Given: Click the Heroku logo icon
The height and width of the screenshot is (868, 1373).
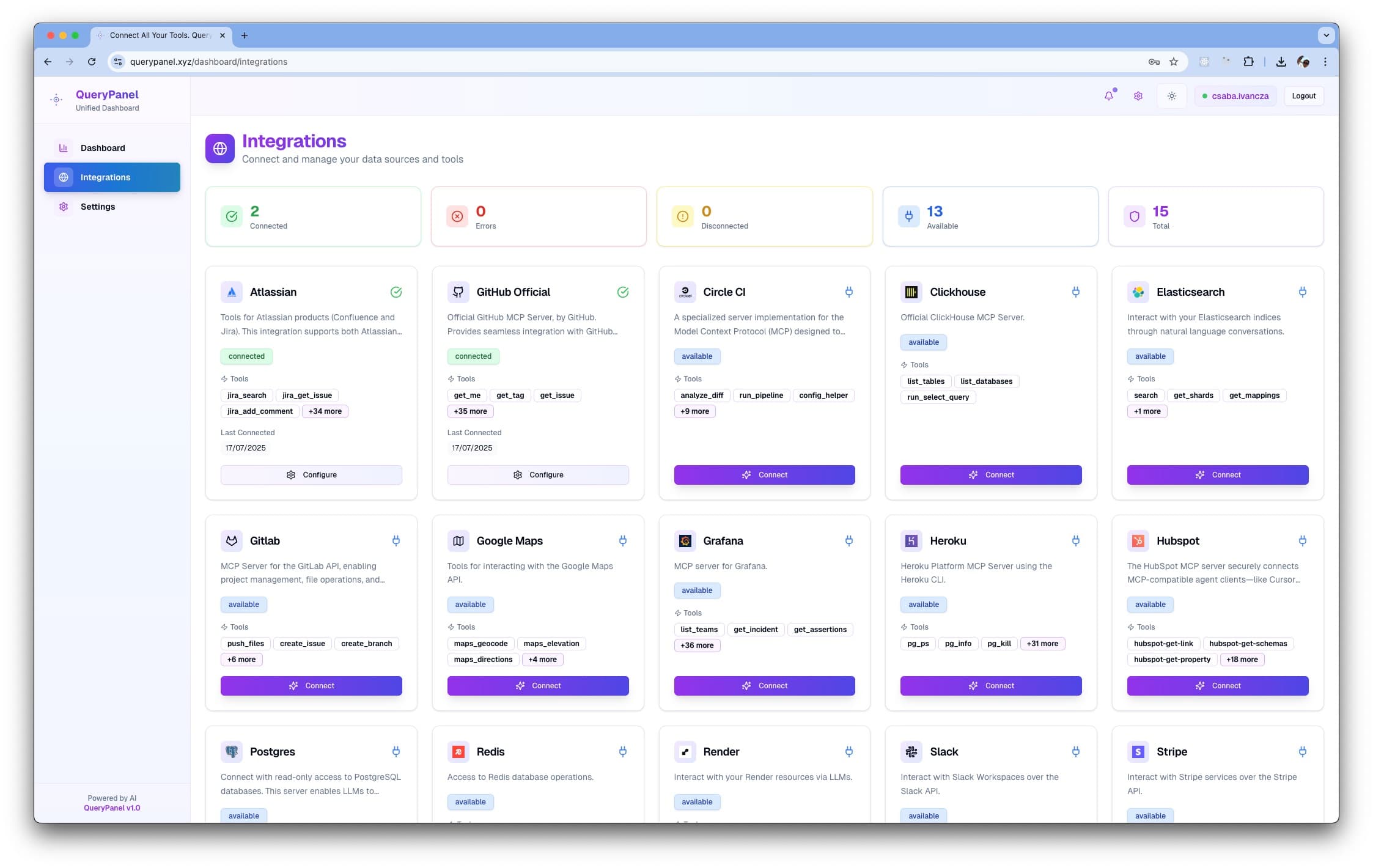Looking at the screenshot, I should [911, 541].
